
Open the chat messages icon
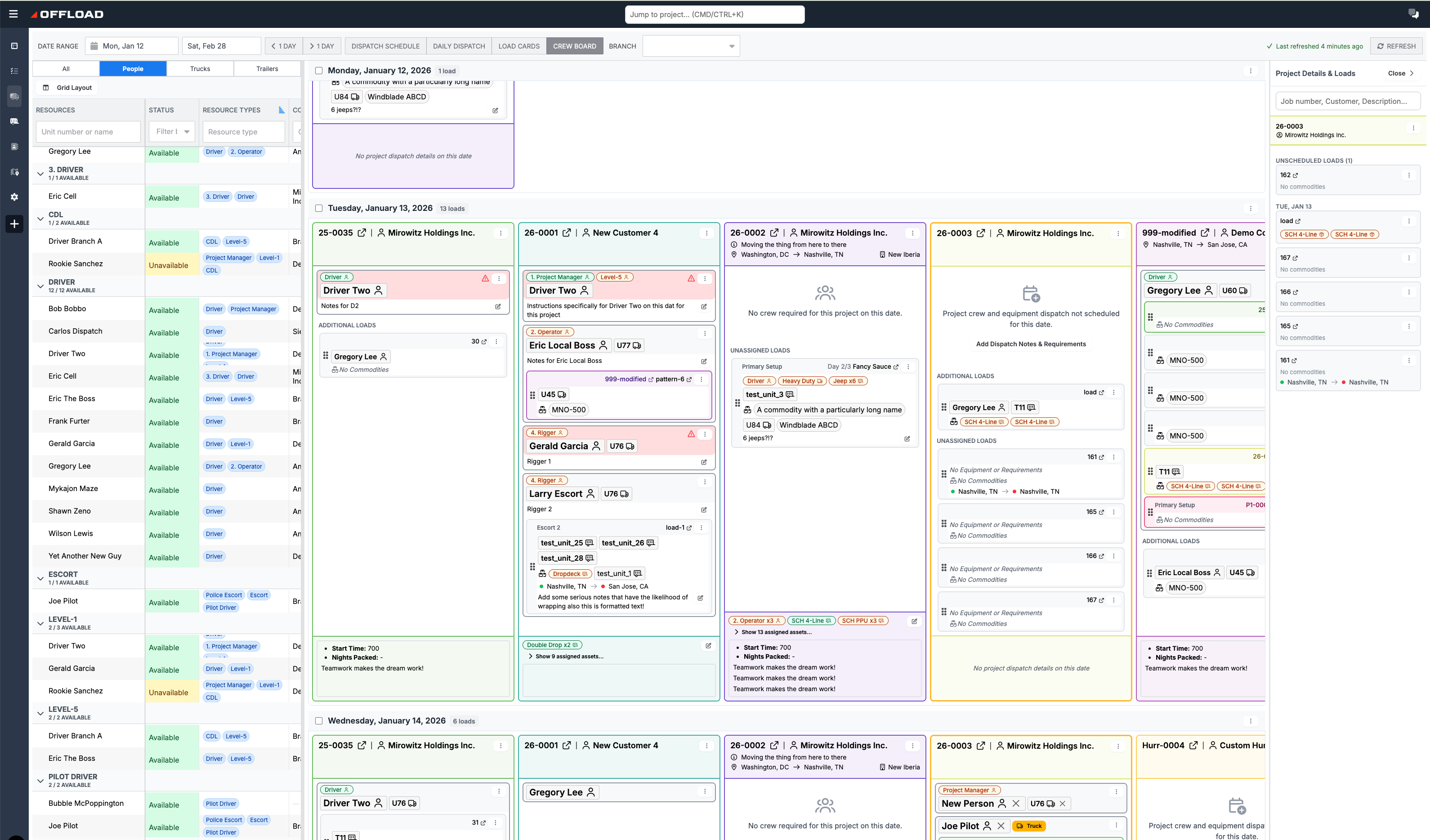[x=1413, y=14]
